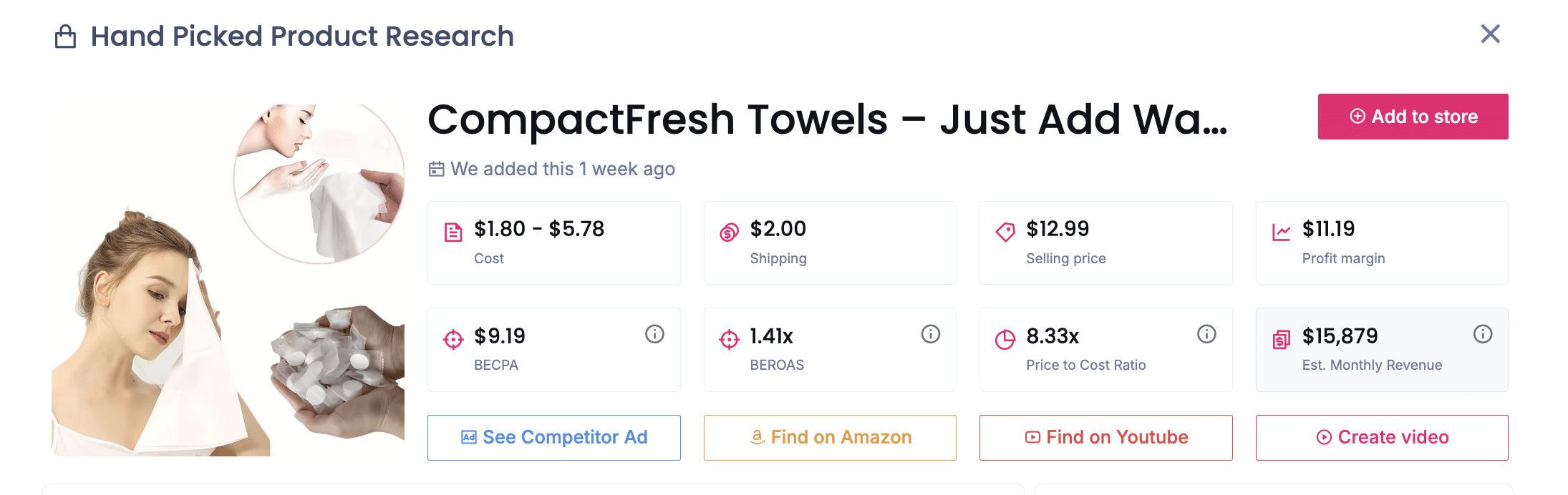The image size is (1568, 495).
Task: Open the Price to Cost Ratio info tooltip
Action: click(x=1206, y=333)
